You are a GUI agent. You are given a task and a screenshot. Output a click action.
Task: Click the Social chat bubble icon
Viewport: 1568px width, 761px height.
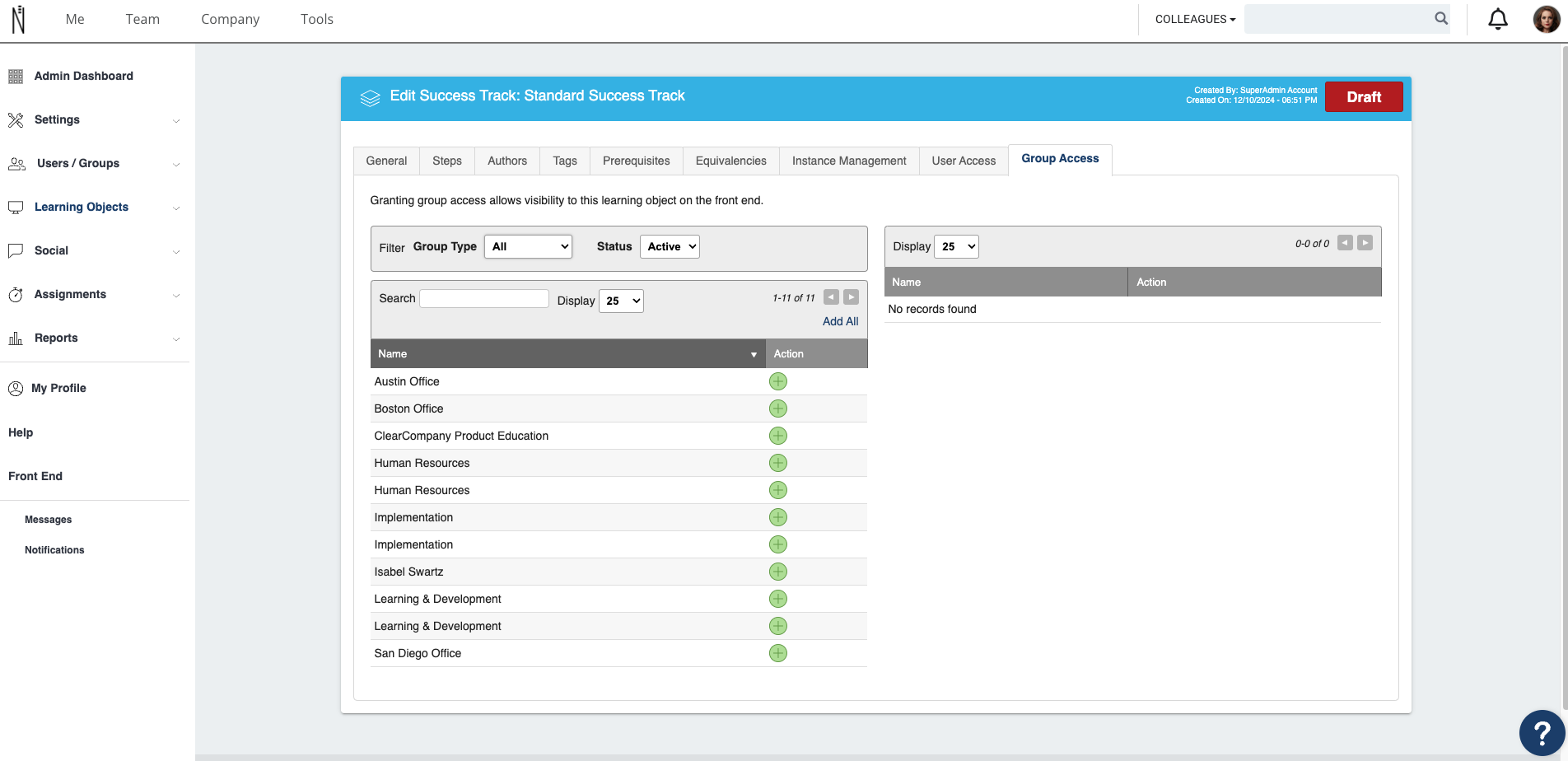(16, 251)
